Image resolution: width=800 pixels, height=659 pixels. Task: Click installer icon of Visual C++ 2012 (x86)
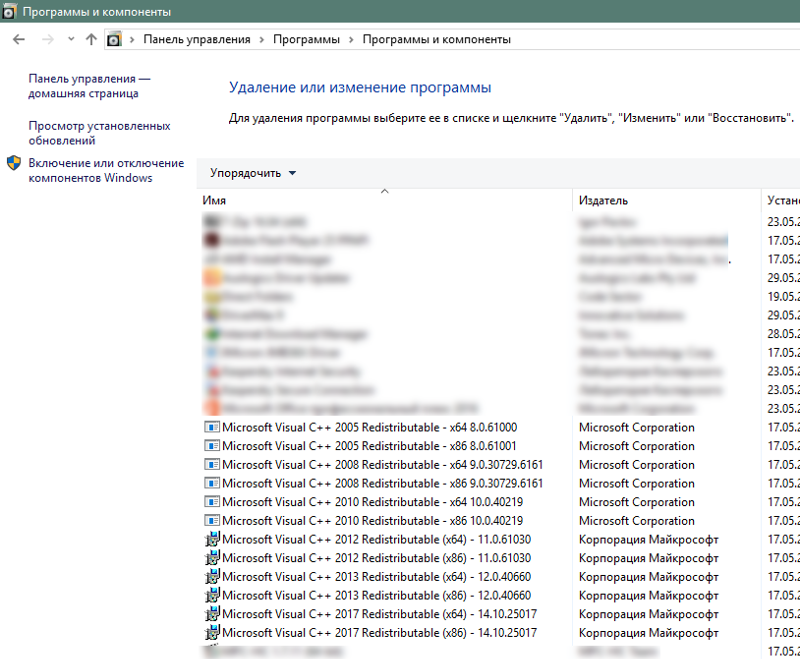click(x=212, y=558)
